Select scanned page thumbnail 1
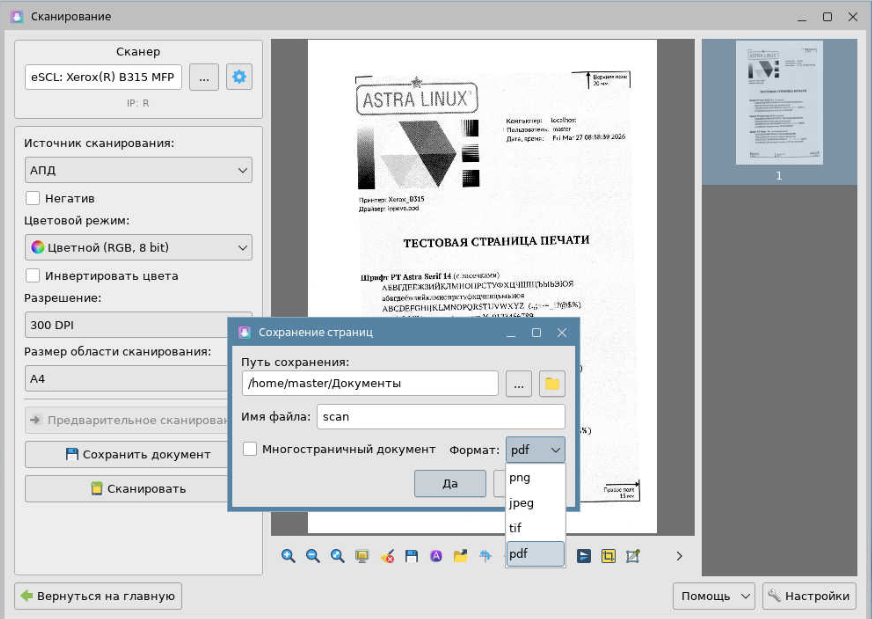872x619 pixels. click(778, 103)
